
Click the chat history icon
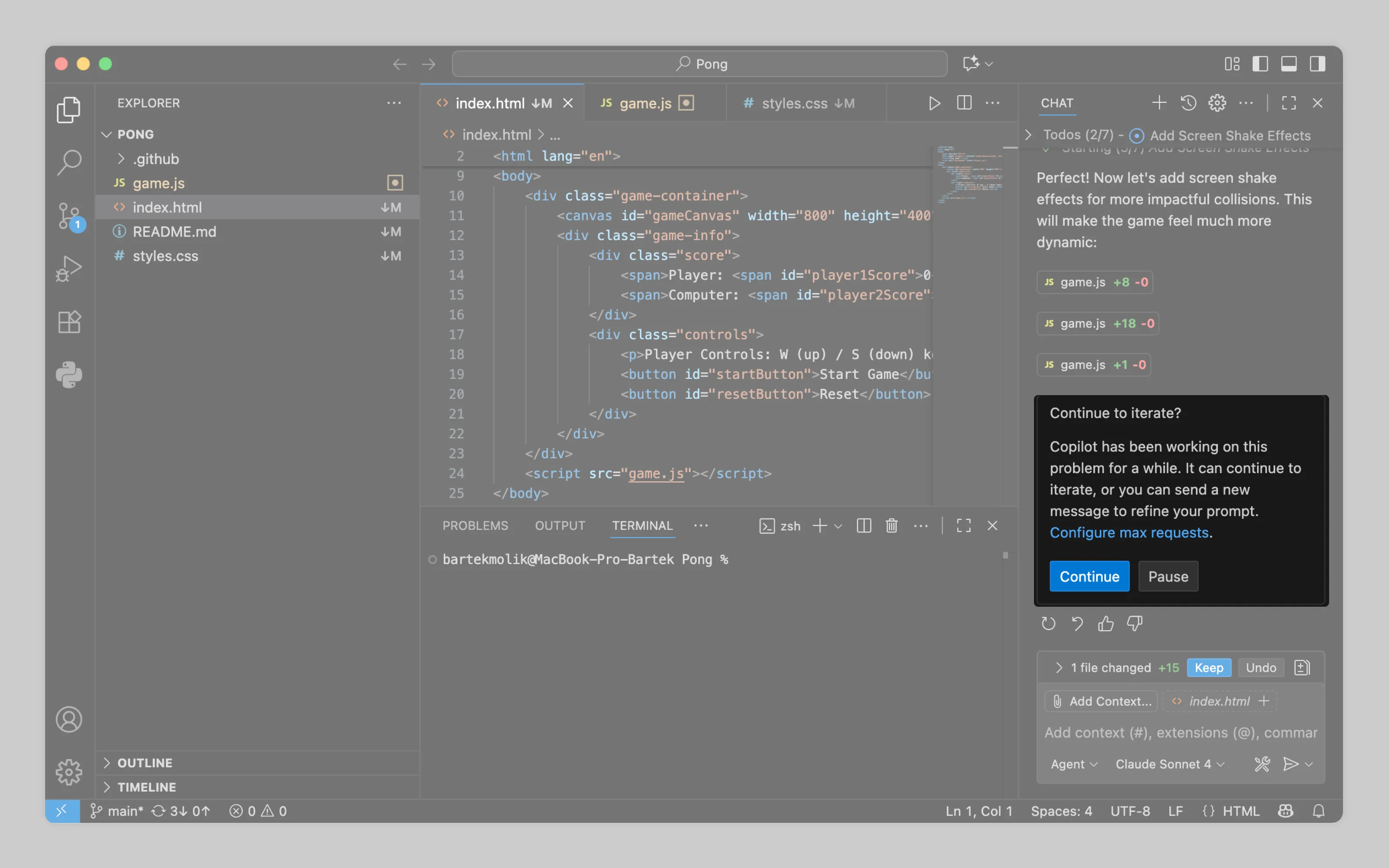click(1188, 103)
